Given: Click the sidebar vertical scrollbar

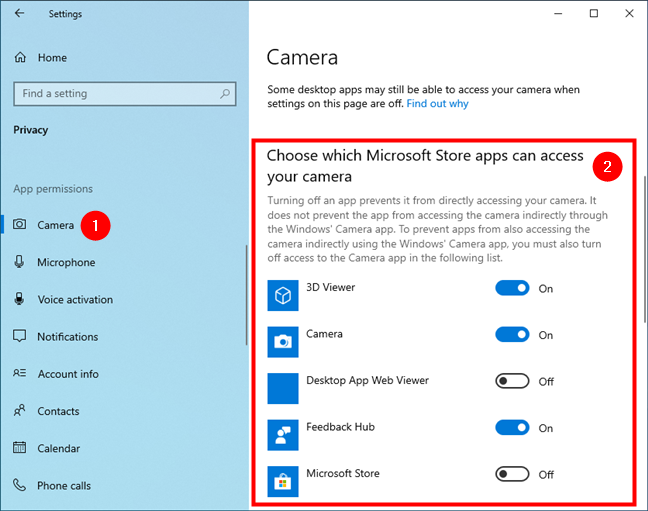Looking at the screenshot, I should (246, 295).
